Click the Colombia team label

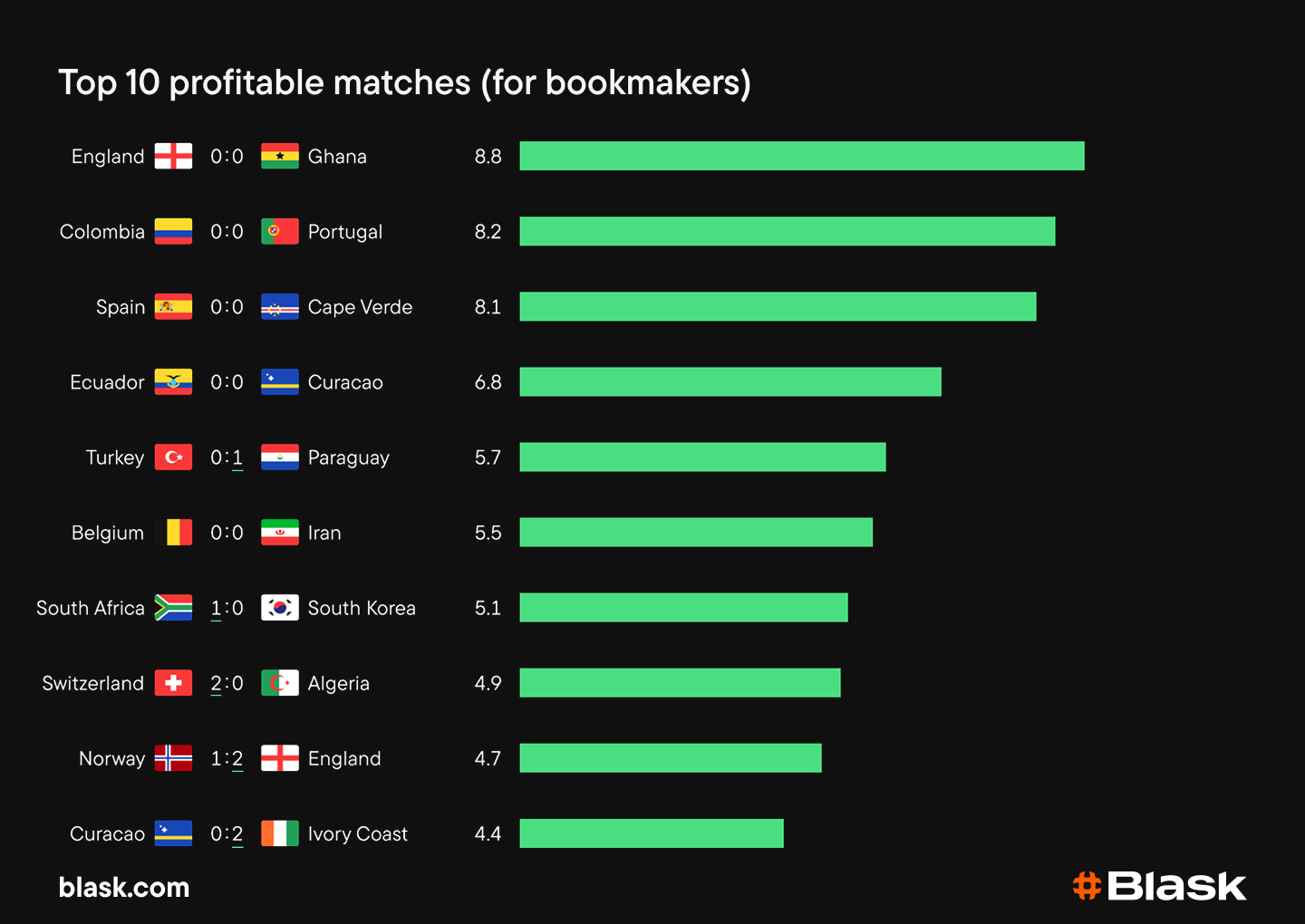(x=102, y=232)
